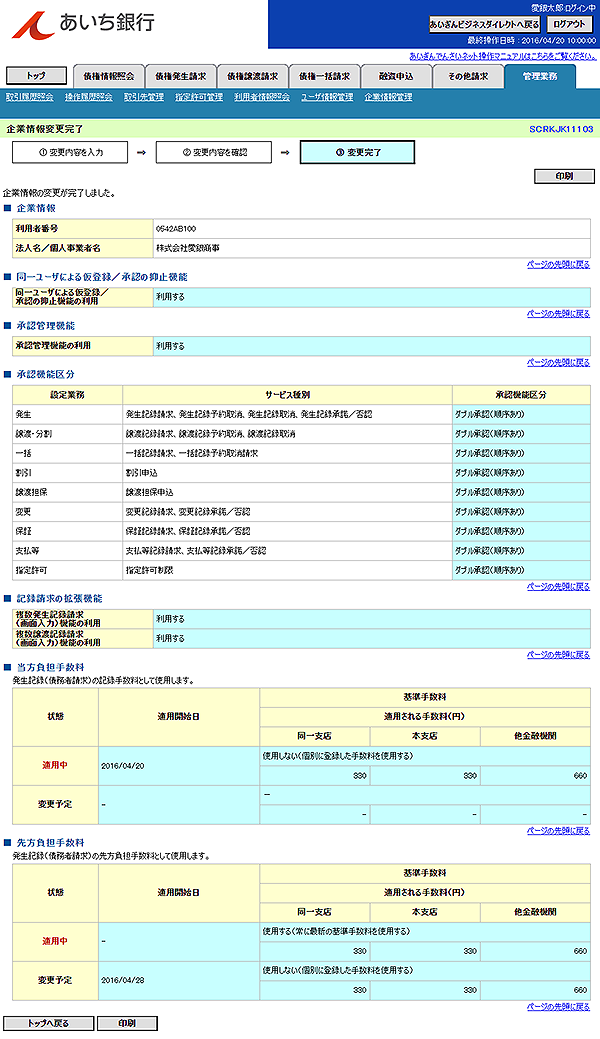Click the 印刷 button beside トップへ戻る
The width and height of the screenshot is (600, 1039).
pos(127,1023)
